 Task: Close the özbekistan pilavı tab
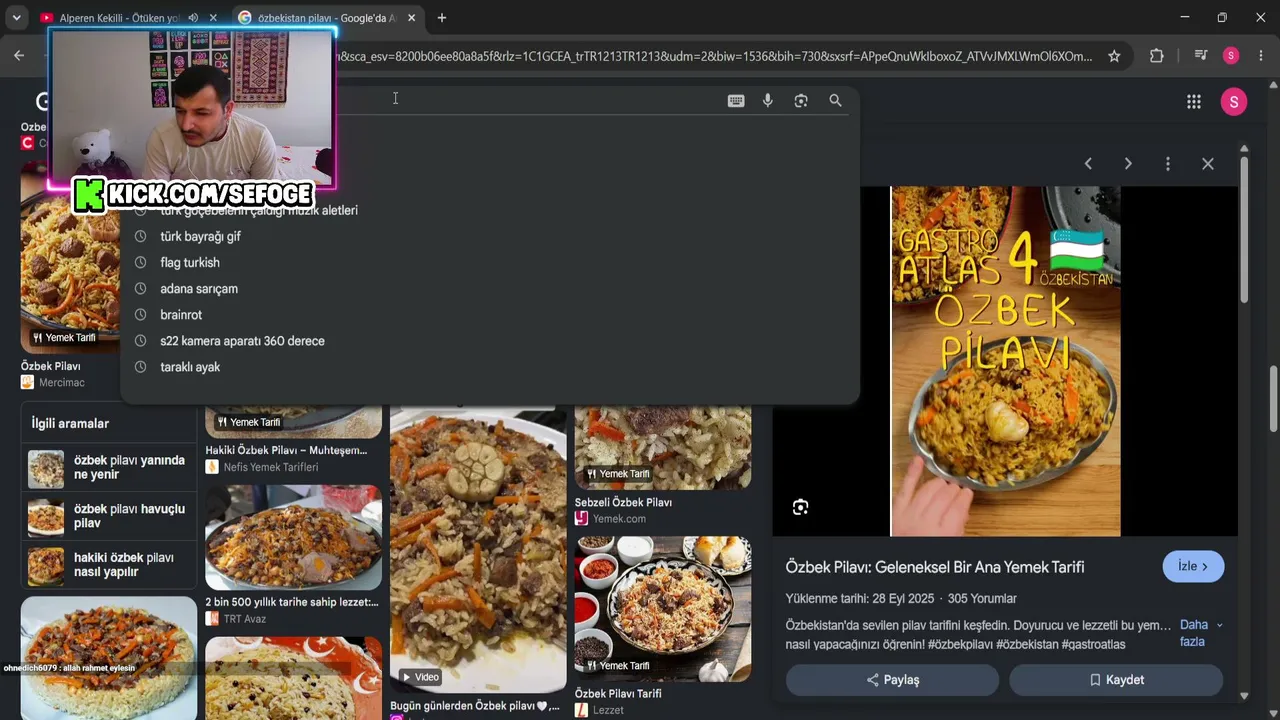point(412,18)
